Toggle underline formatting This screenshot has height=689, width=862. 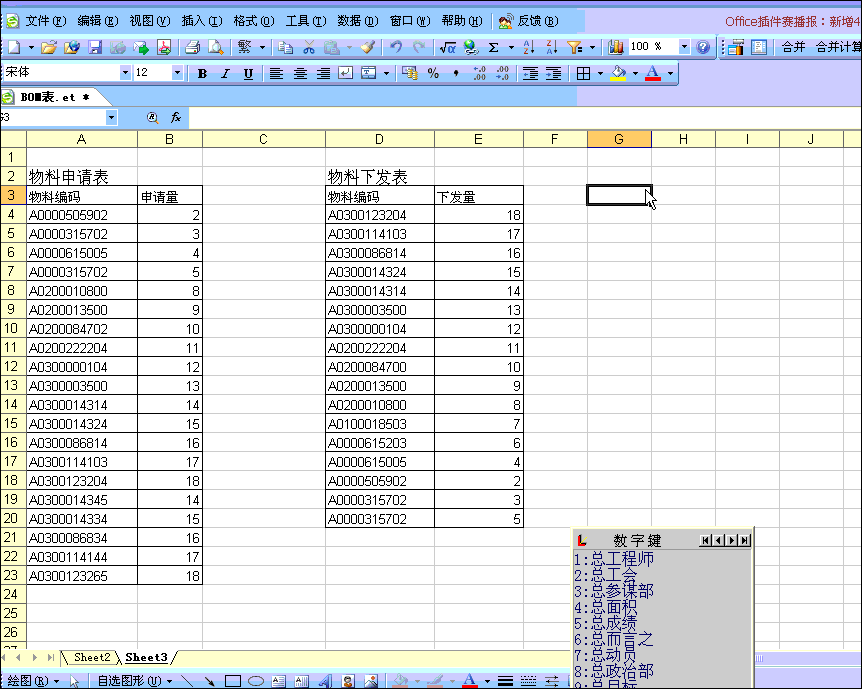point(248,73)
